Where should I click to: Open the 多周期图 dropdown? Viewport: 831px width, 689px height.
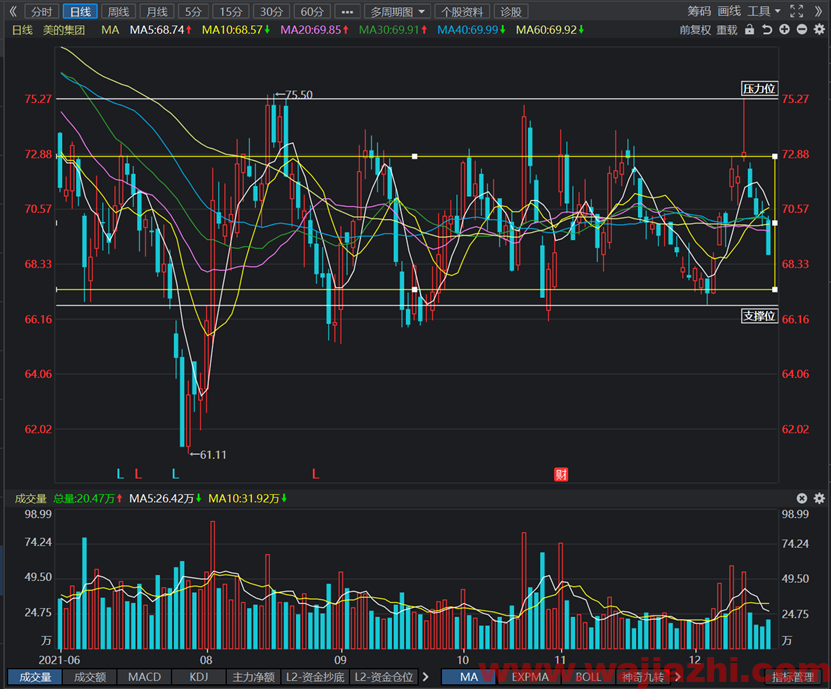[x=397, y=12]
